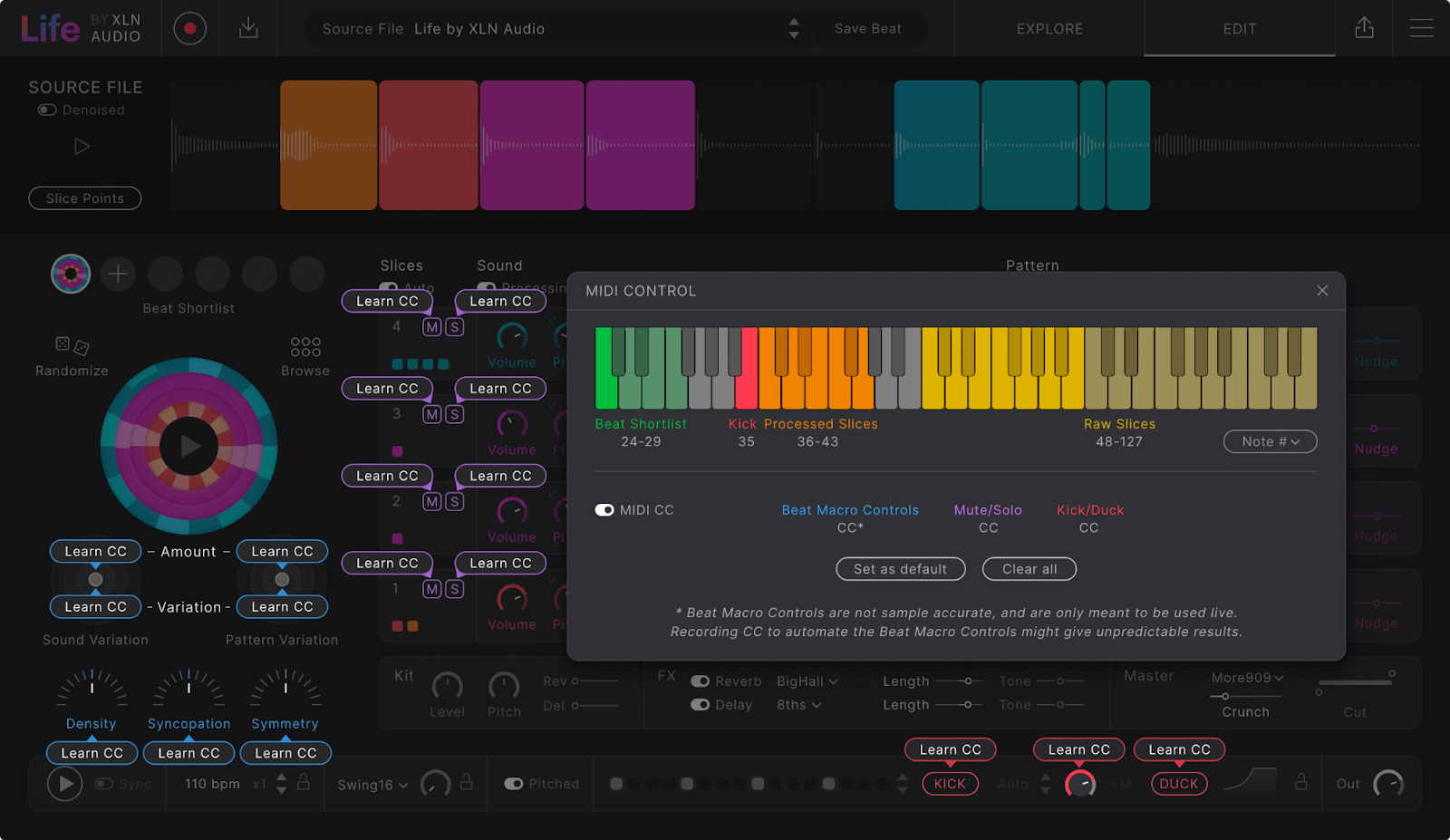Open the Swing16 dropdown
1450x840 pixels.
[x=373, y=785]
